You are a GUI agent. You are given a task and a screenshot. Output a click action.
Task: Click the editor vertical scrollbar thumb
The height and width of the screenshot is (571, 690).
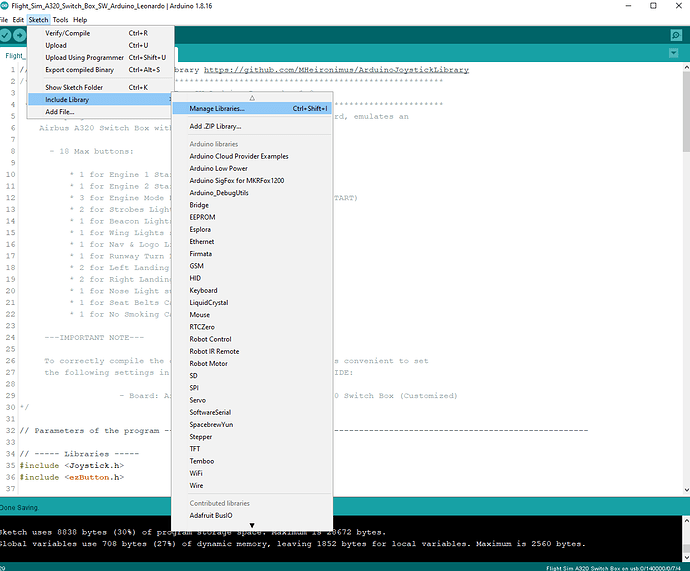686,112
